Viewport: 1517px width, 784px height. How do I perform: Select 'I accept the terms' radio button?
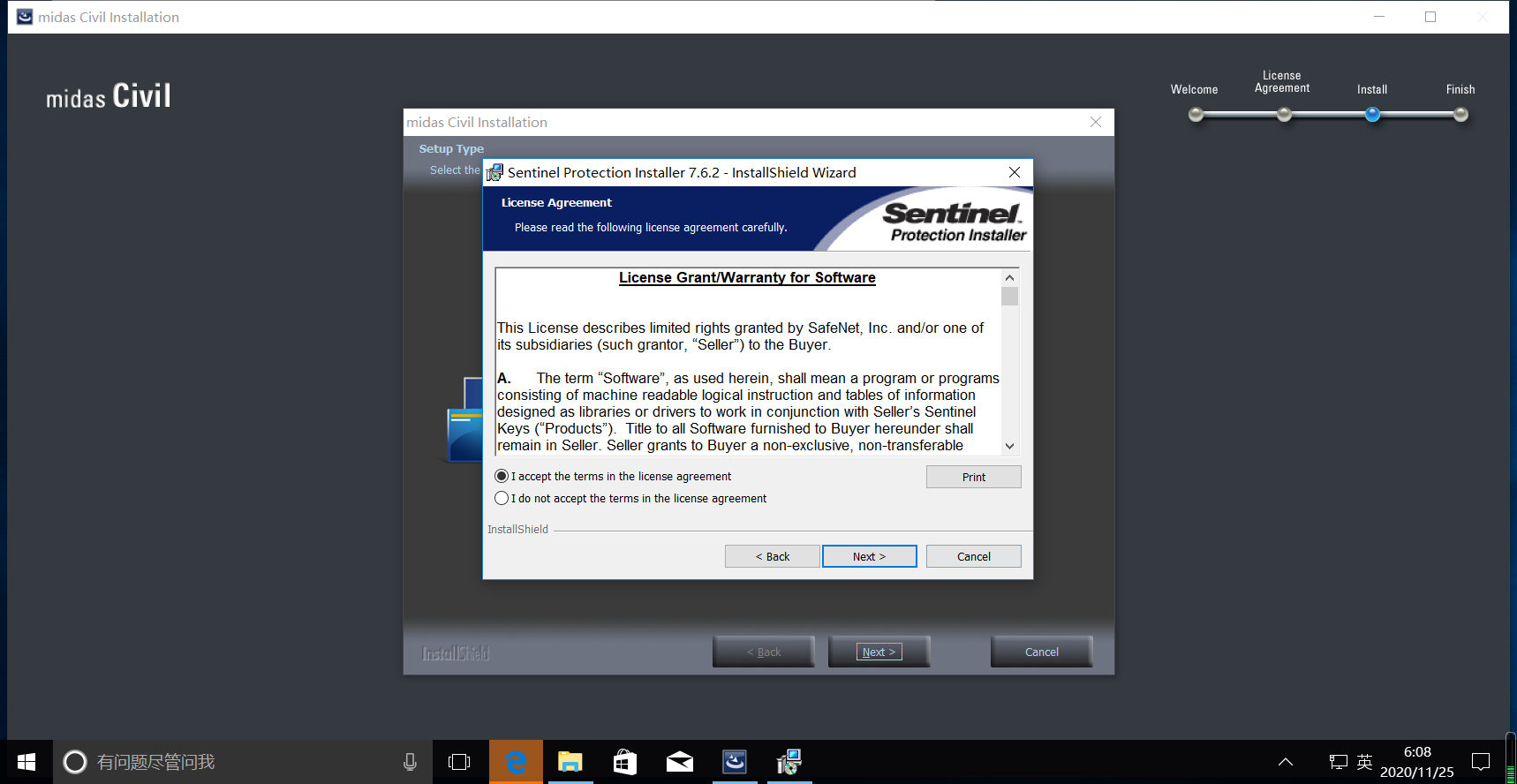coord(502,476)
